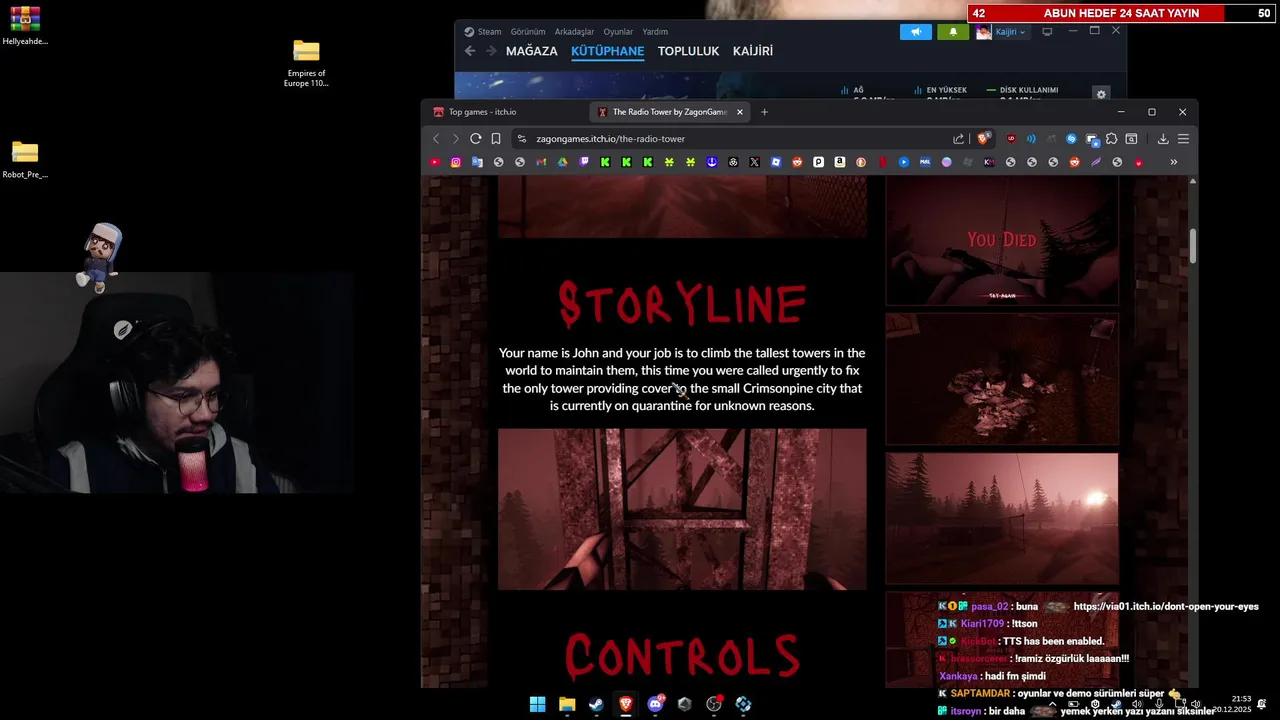Open Steam downloads settings gear
This screenshot has width=1280, height=720.
pyautogui.click(x=1101, y=94)
